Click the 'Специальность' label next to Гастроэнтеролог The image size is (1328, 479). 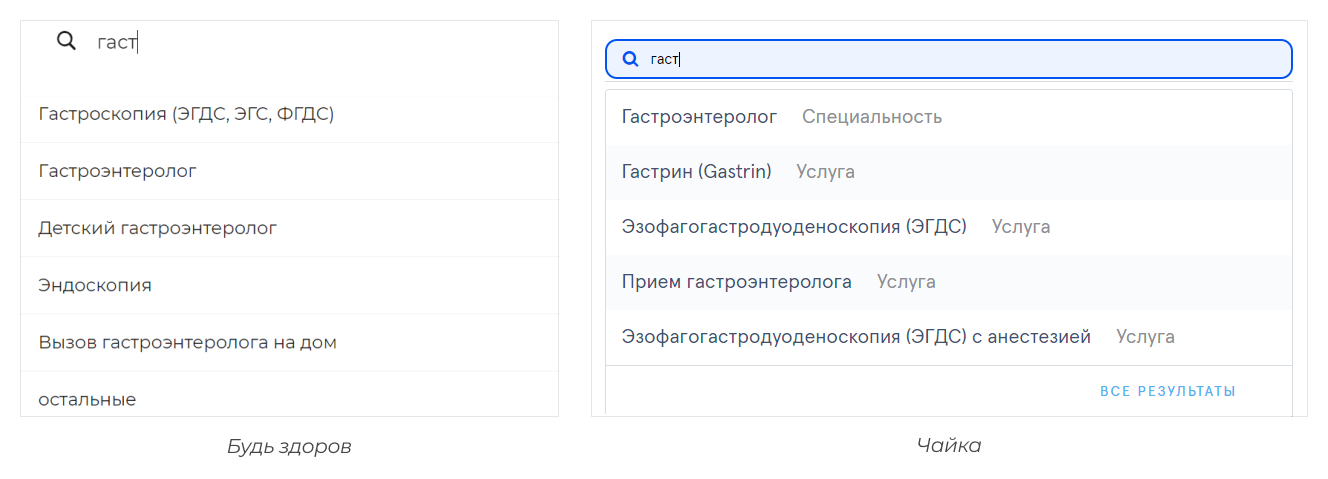click(x=871, y=117)
